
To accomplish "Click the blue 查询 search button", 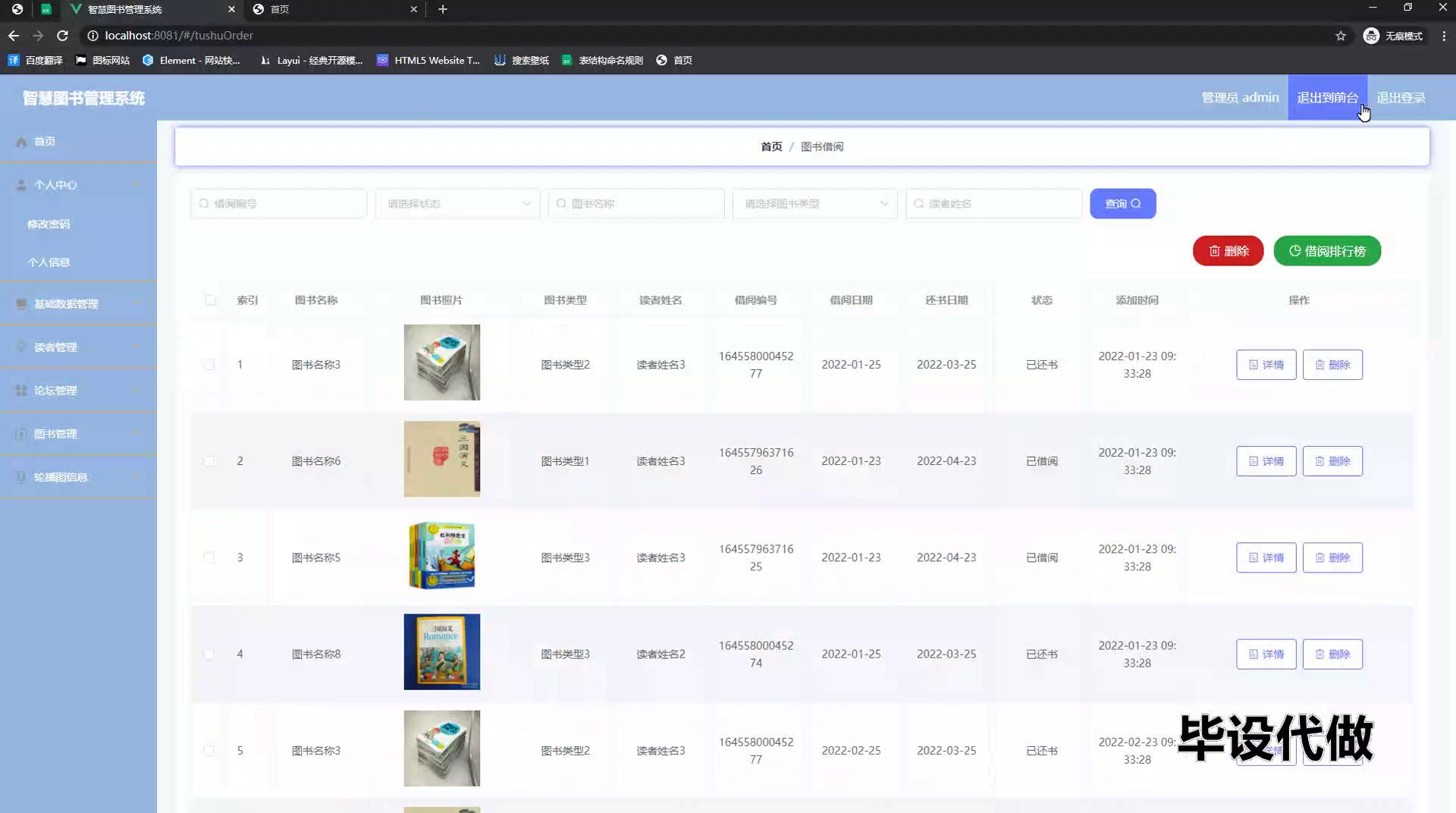I will coord(1122,204).
